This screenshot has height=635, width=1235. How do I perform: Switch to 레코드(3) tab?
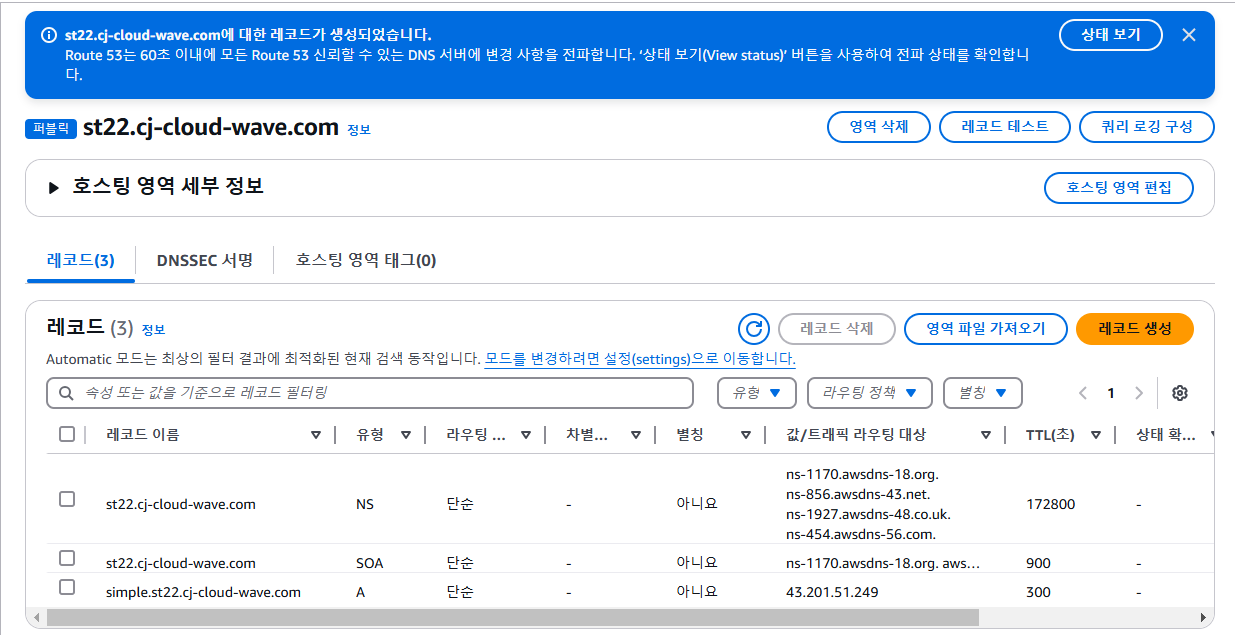tap(80, 260)
